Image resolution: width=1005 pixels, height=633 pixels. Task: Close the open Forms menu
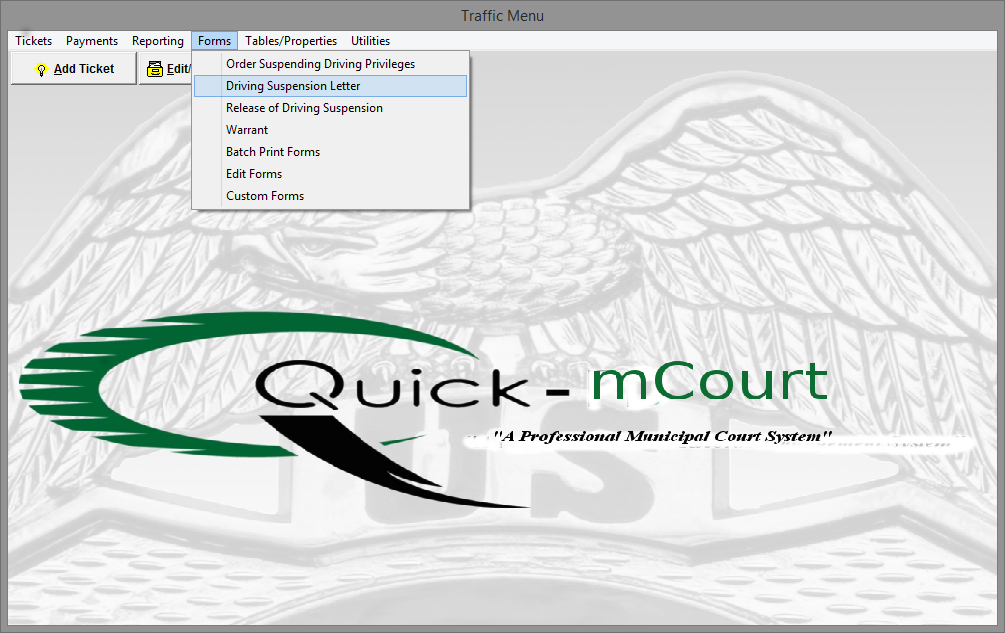pyautogui.click(x=214, y=41)
